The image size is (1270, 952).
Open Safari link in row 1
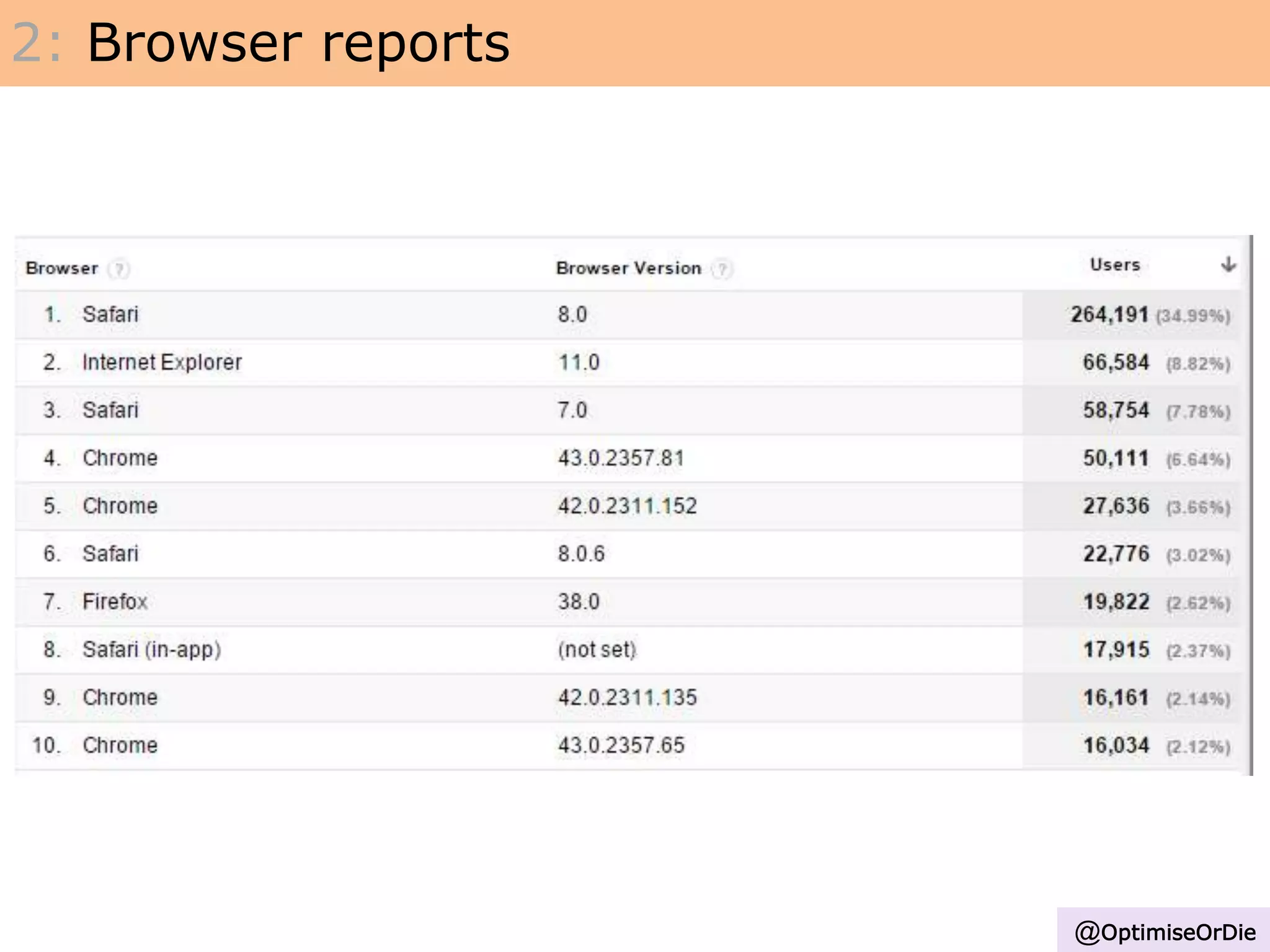[110, 314]
